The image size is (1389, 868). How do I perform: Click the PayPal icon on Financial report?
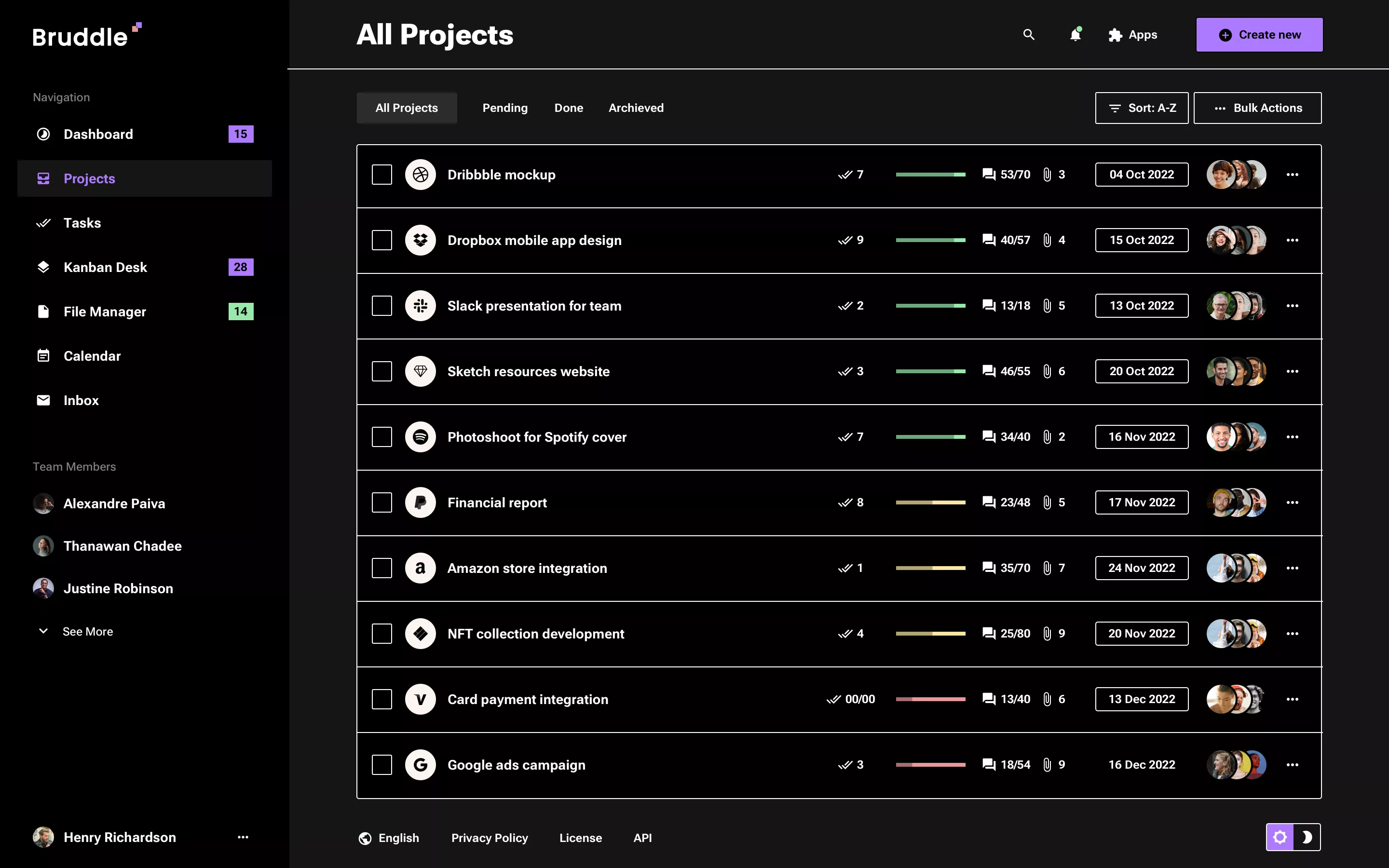[x=421, y=502]
